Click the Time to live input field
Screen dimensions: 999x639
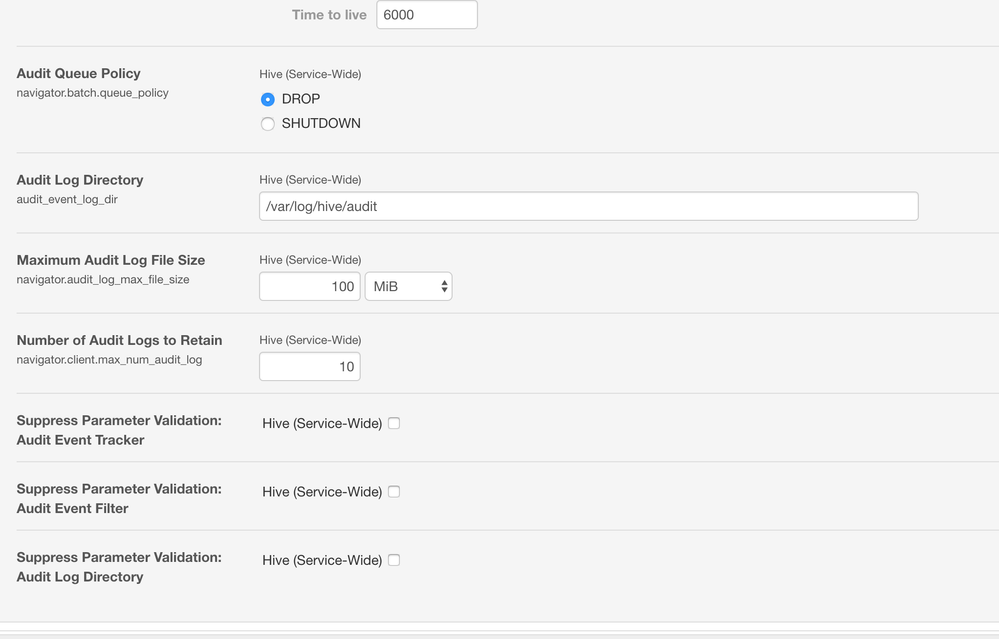427,15
